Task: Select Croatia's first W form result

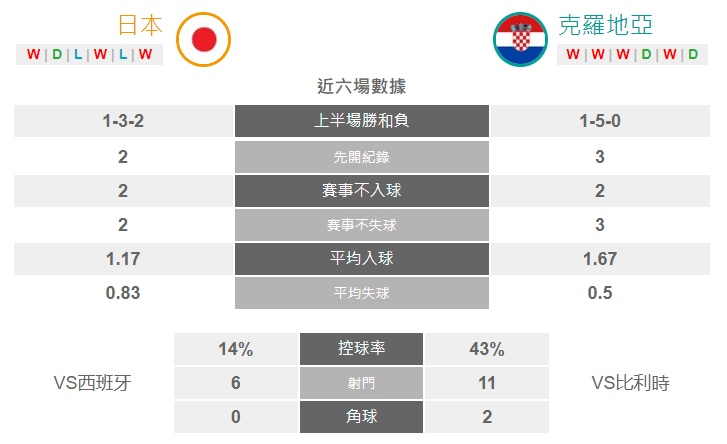Action: 573,54
